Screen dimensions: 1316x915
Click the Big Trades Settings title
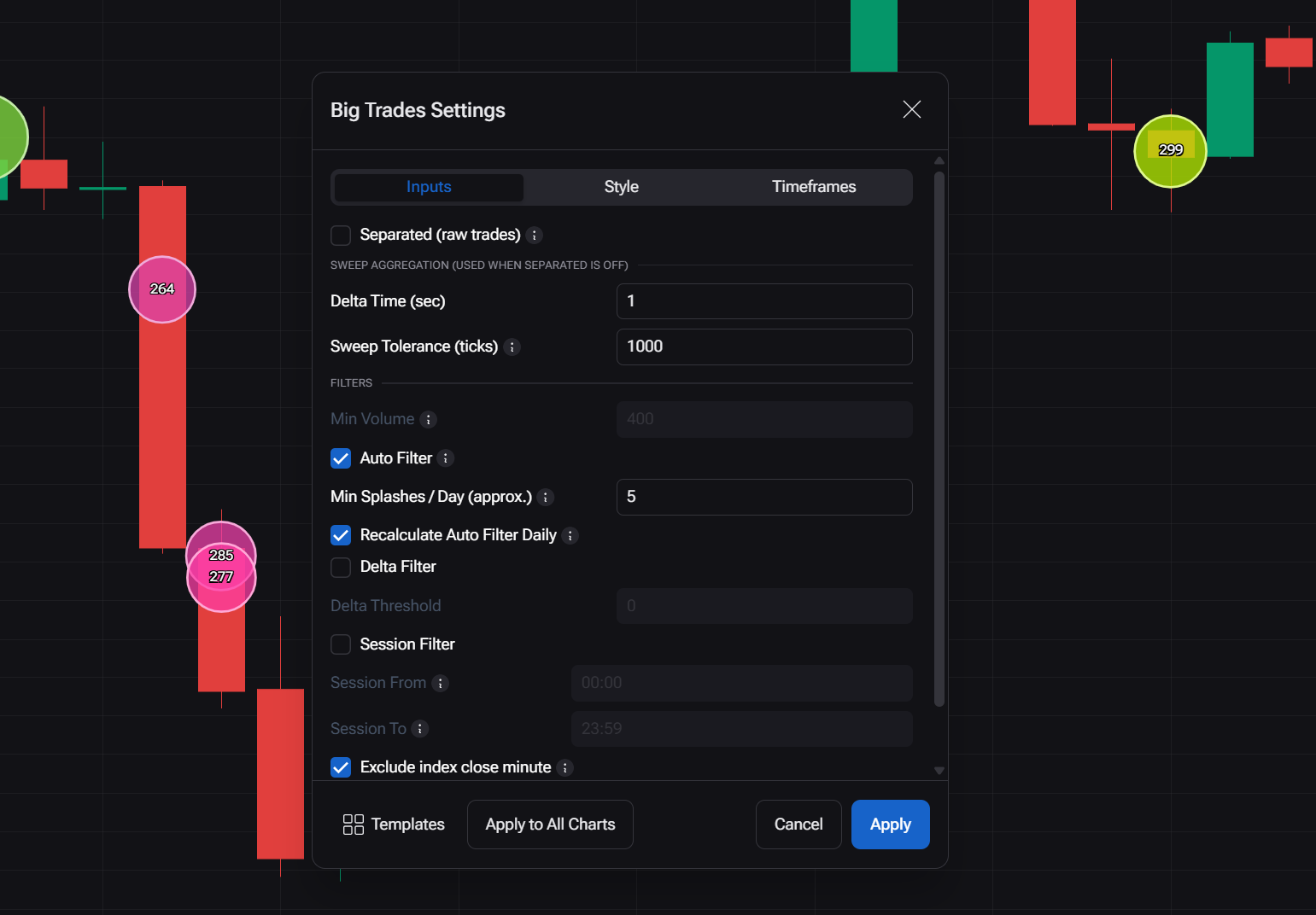[x=418, y=110]
